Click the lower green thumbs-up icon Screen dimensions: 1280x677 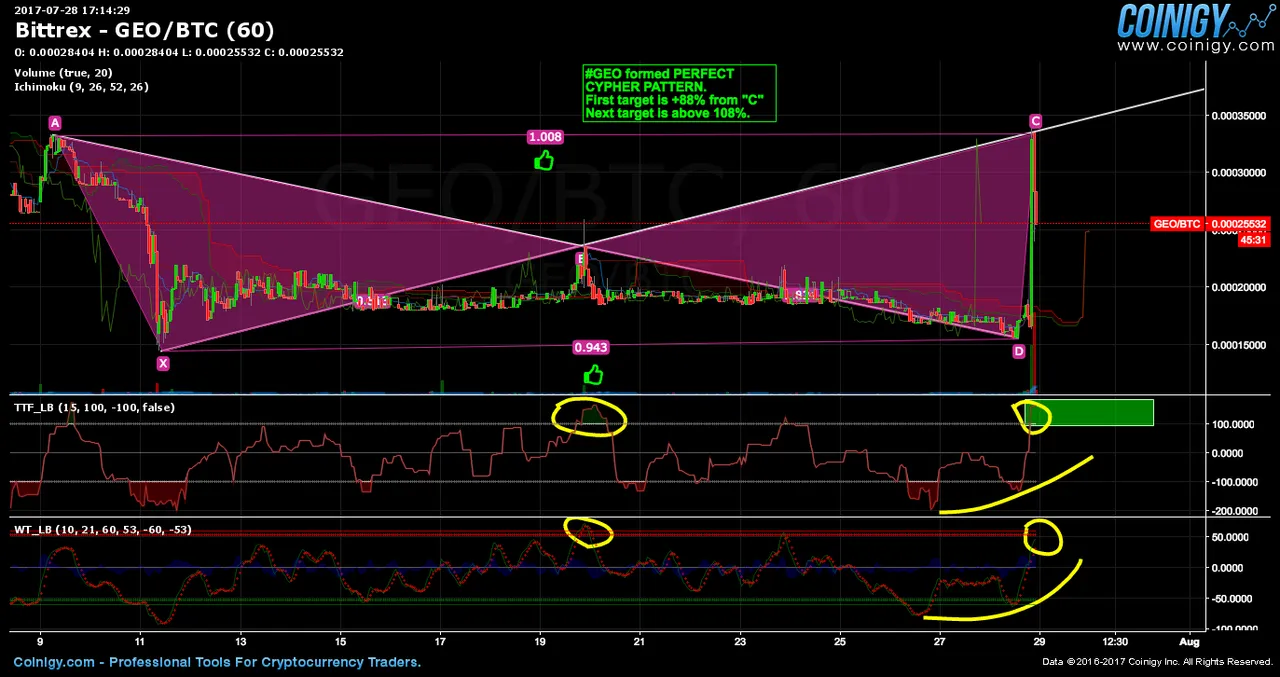[594, 375]
